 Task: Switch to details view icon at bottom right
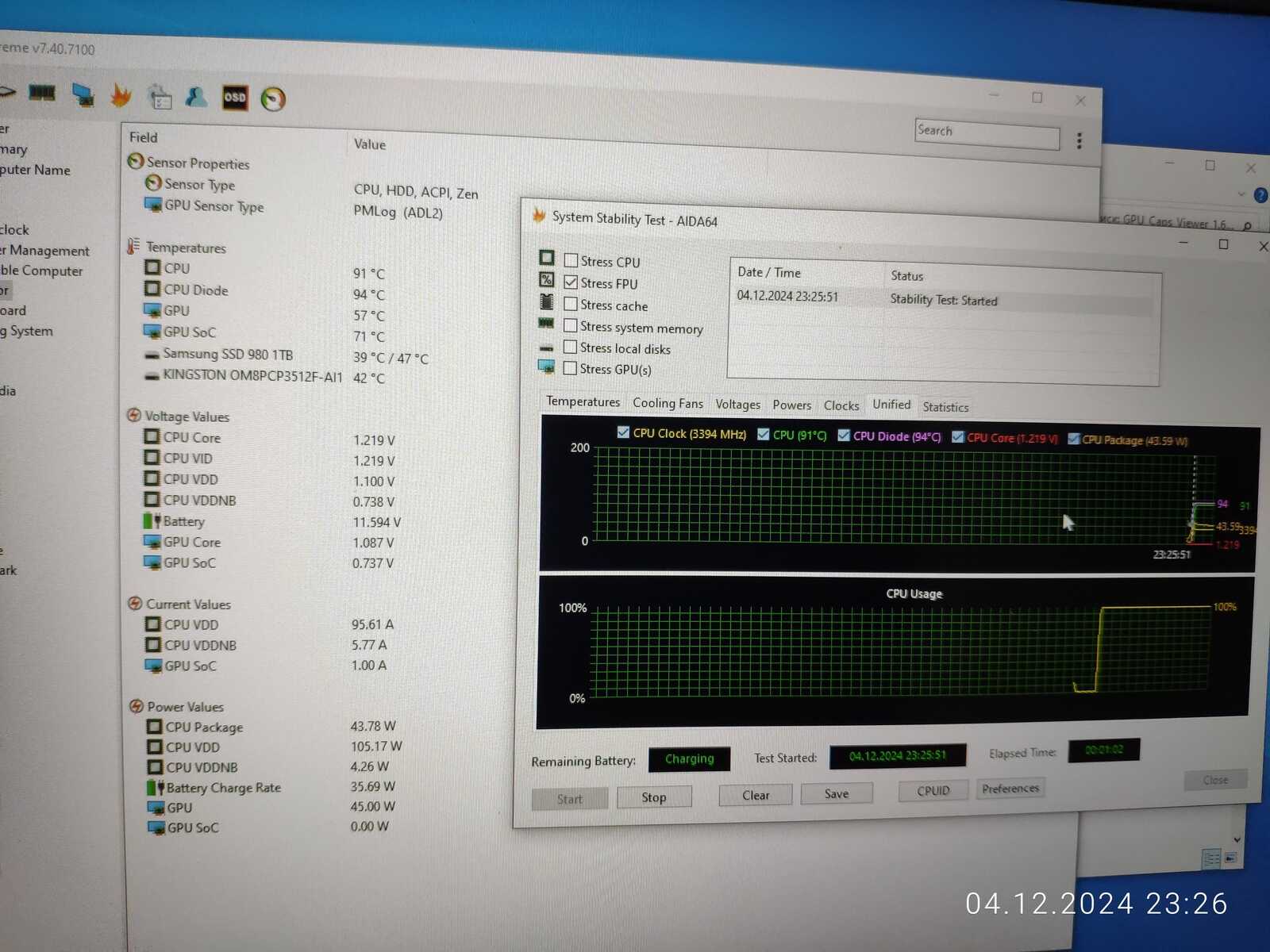tap(1212, 859)
